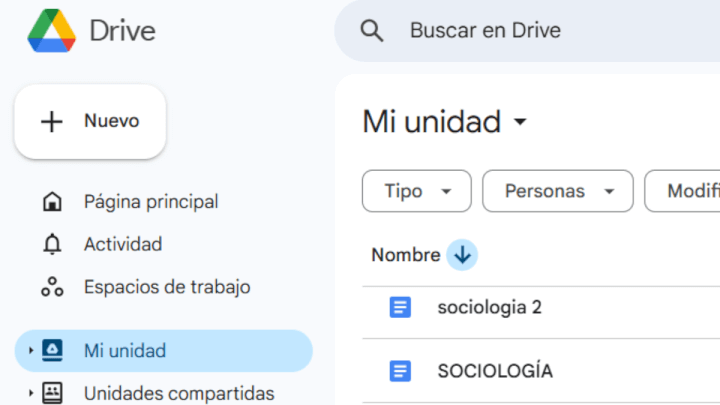The image size is (720, 405).
Task: Open Unidades compartidas
Action: [179, 394]
